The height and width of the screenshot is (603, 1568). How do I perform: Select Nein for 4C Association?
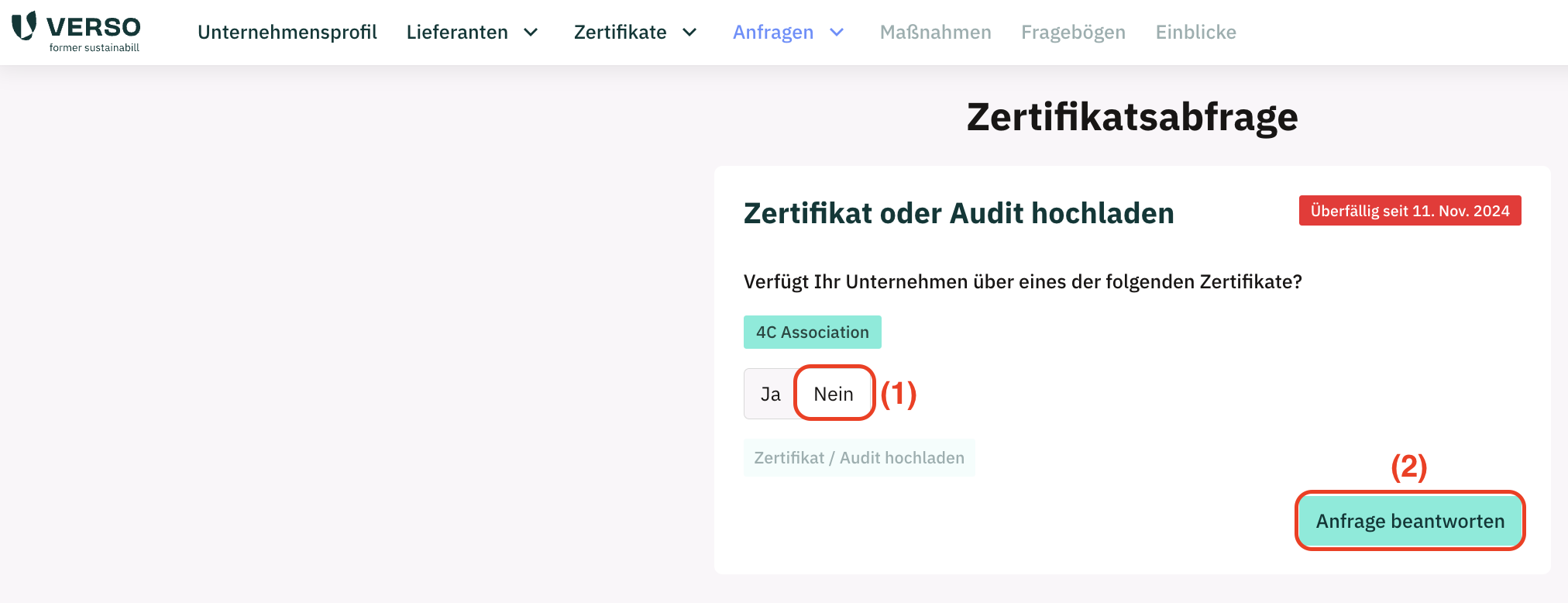(834, 394)
